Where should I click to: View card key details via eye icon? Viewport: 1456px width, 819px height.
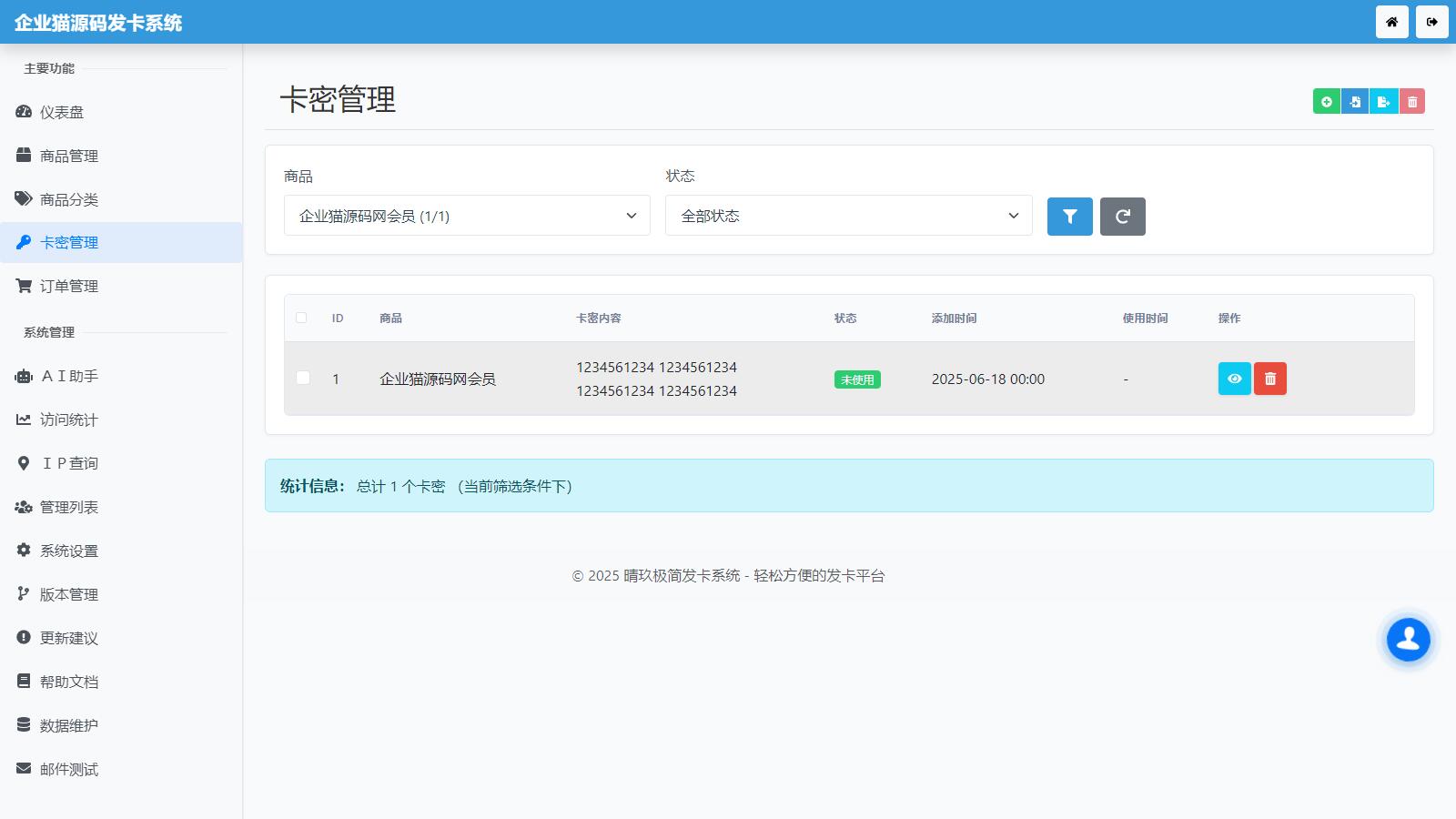(x=1234, y=379)
